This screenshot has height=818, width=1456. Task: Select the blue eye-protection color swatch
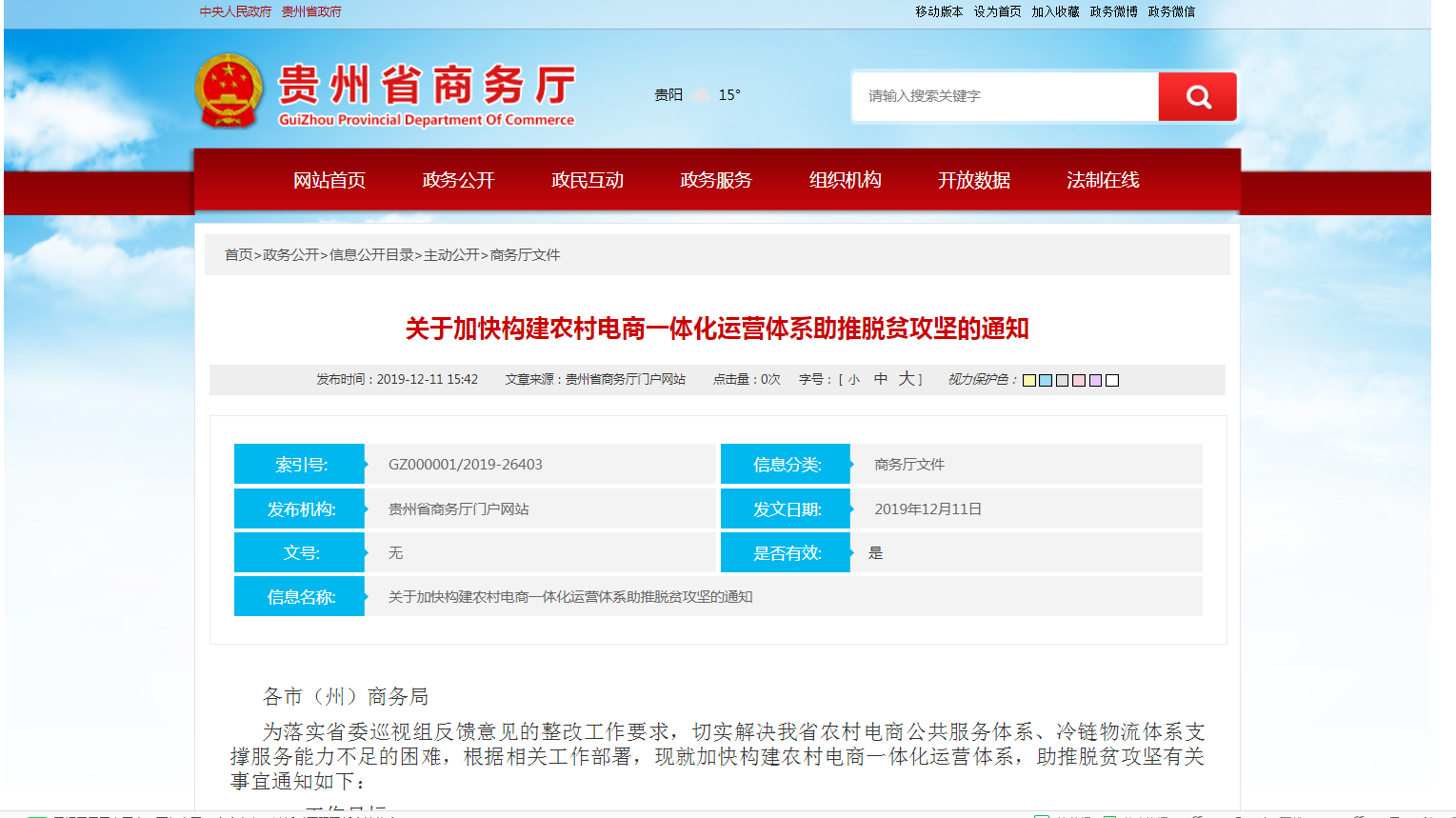tap(1046, 381)
